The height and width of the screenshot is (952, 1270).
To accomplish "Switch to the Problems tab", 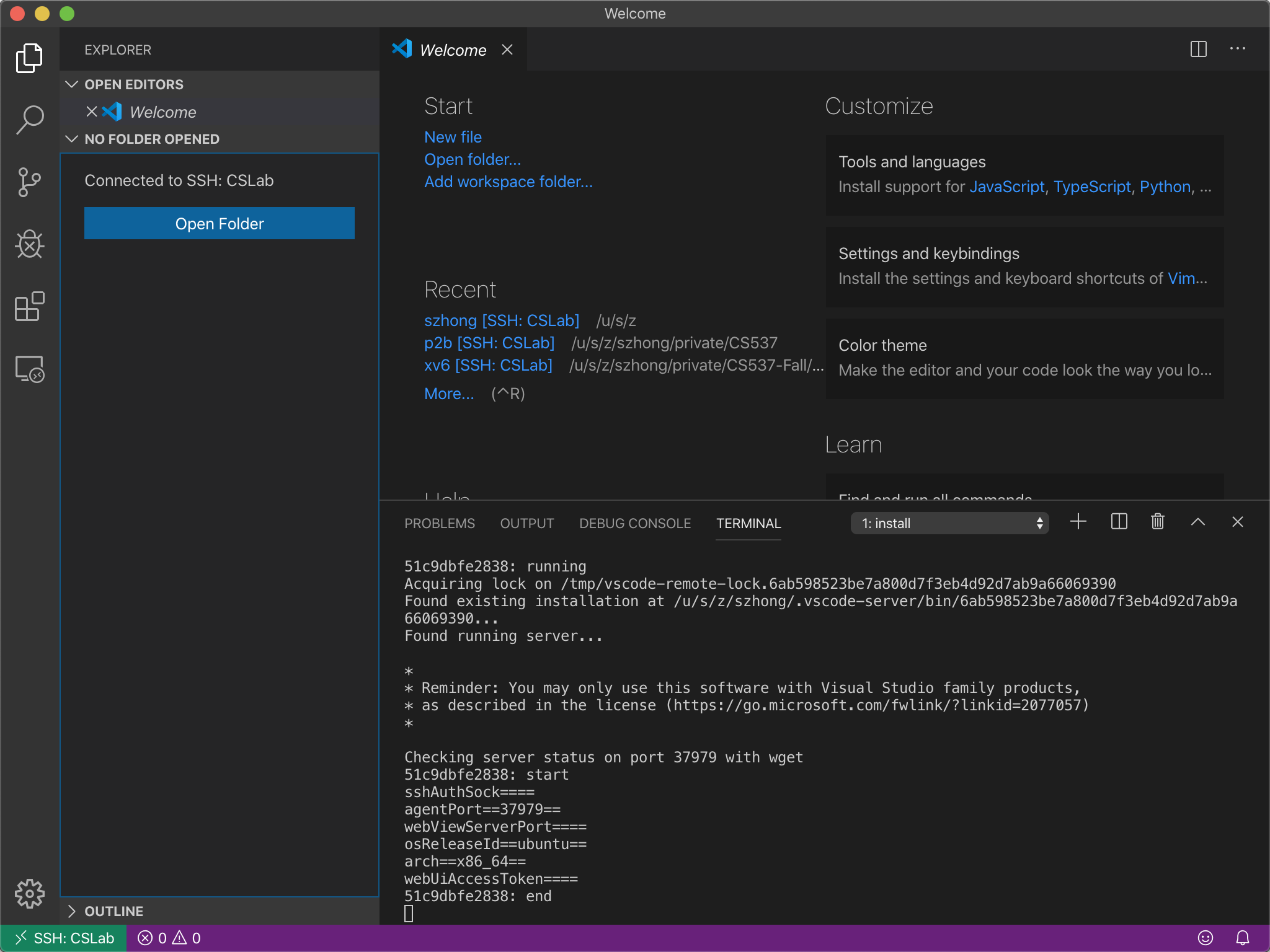I will (439, 523).
